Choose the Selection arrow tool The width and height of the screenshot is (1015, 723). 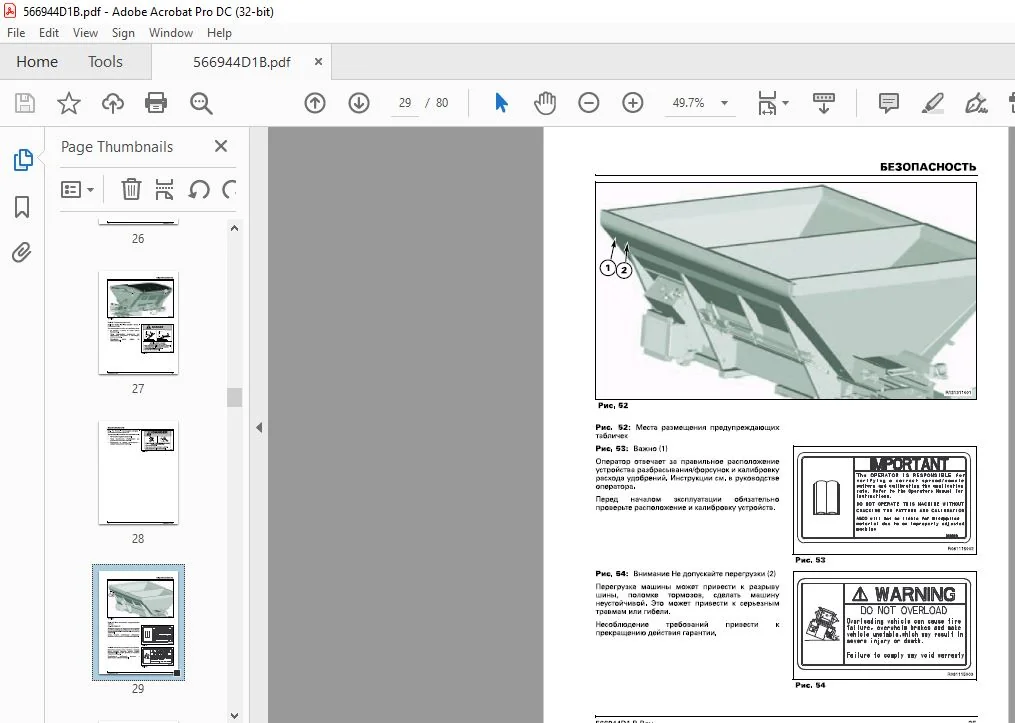click(501, 103)
